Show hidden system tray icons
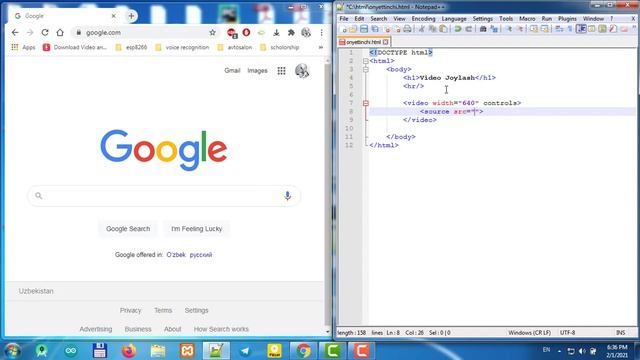Viewport: 640px width, 360px height. [559, 351]
